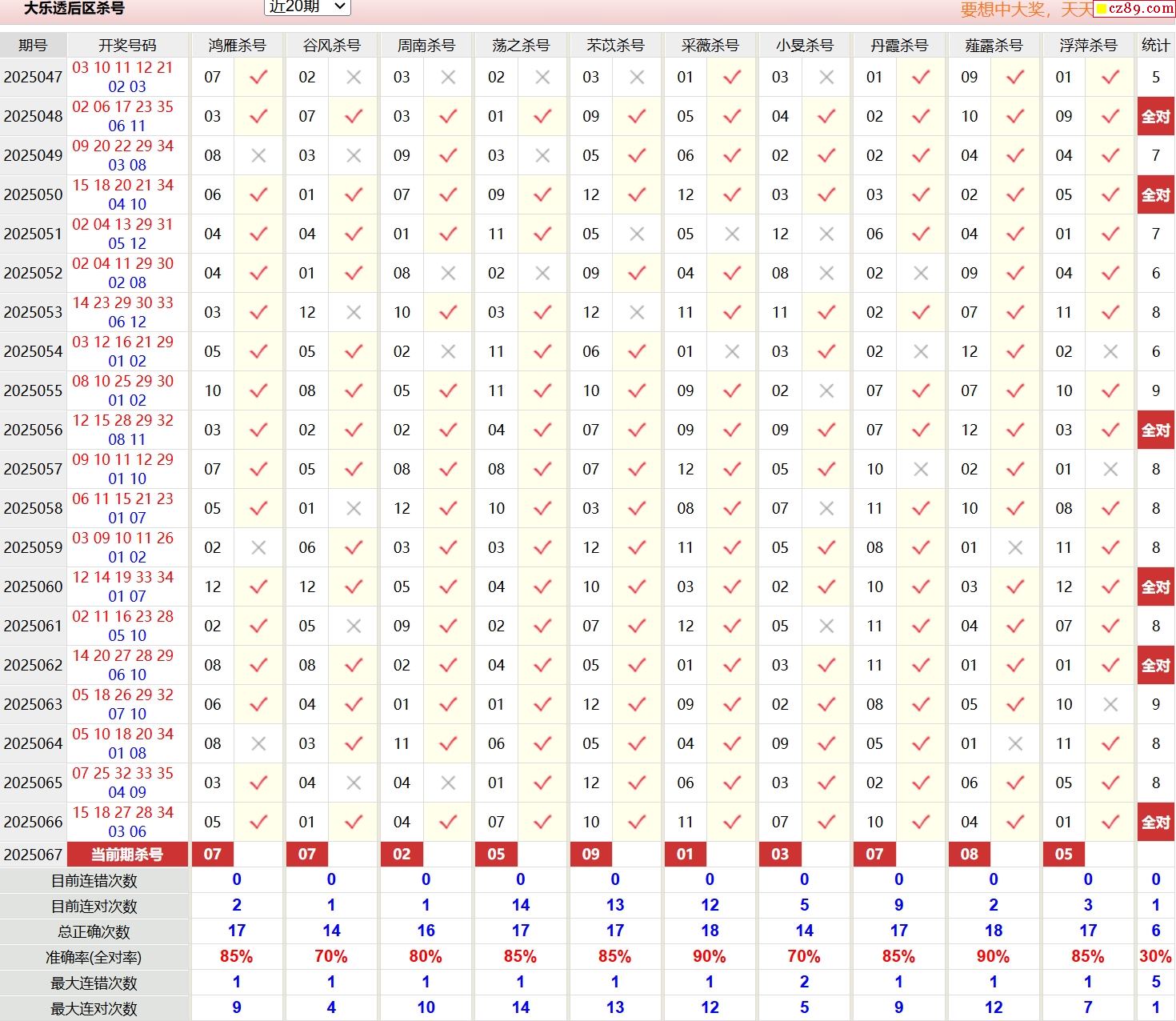Image resolution: width=1176 pixels, height=1021 pixels.
Task: Click the X mark for 采薇杀号 in row 2025051
Action: coord(732,234)
